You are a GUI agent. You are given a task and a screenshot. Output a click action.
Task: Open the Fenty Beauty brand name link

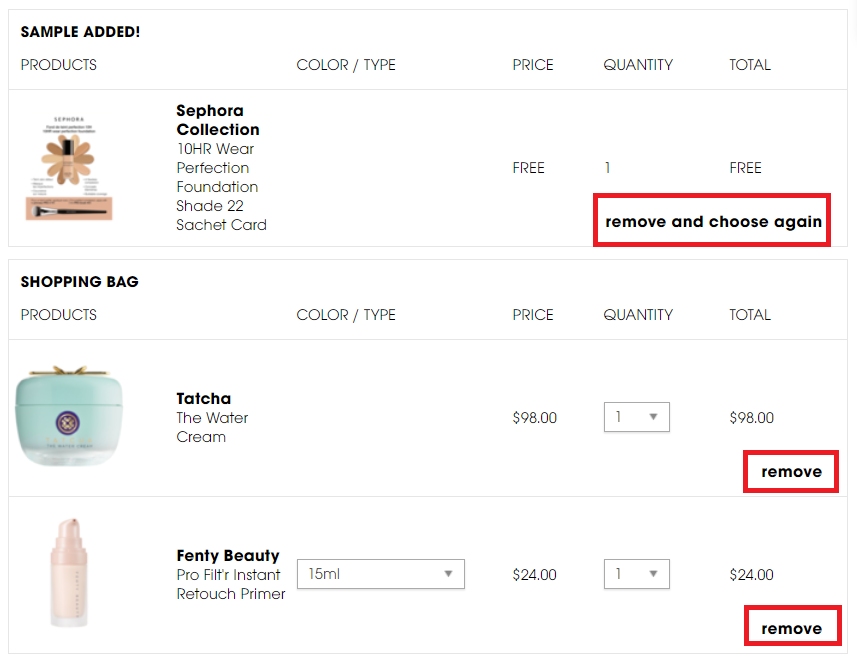pos(227,555)
